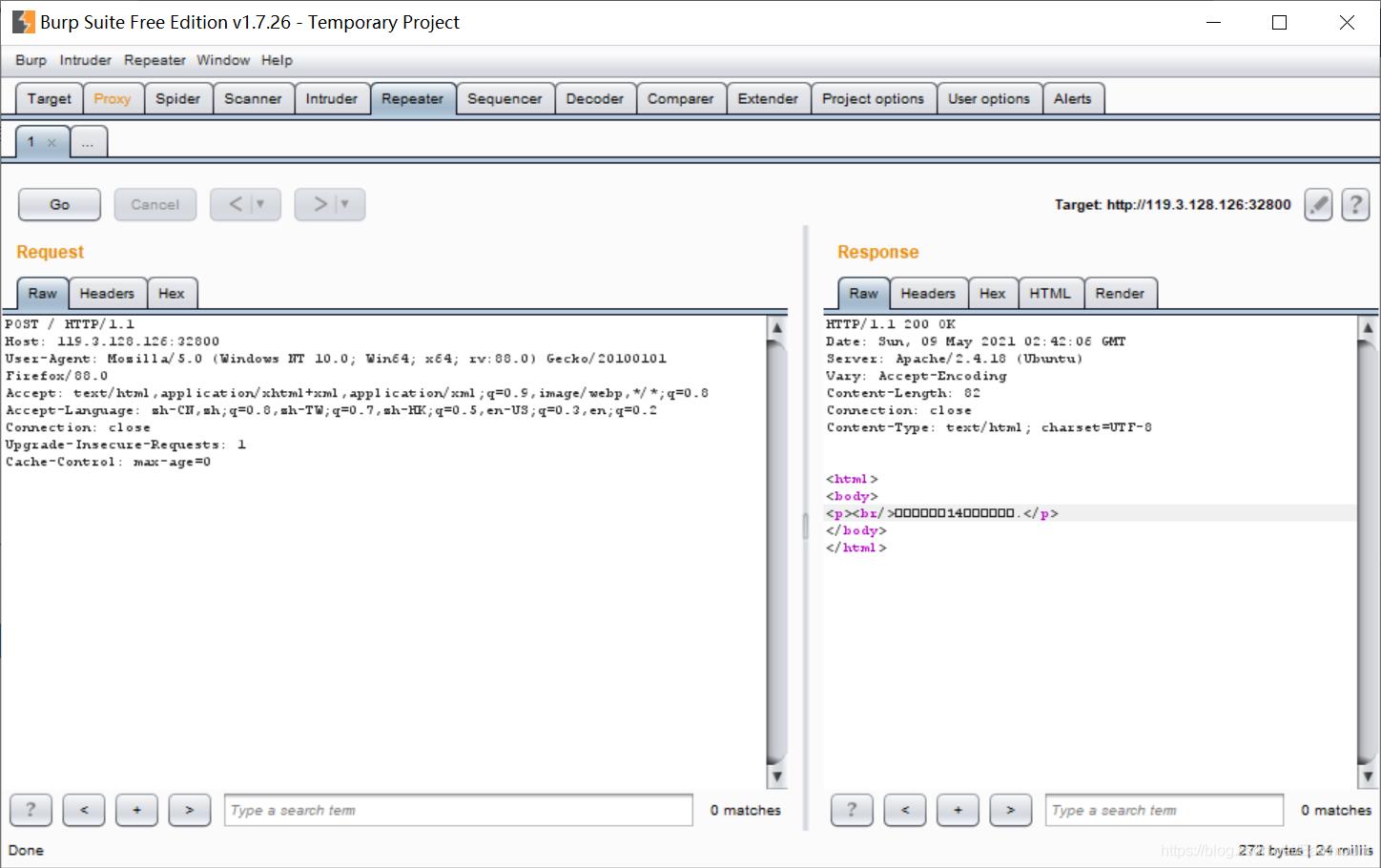
Task: Select the Response Raw tab
Action: (863, 293)
